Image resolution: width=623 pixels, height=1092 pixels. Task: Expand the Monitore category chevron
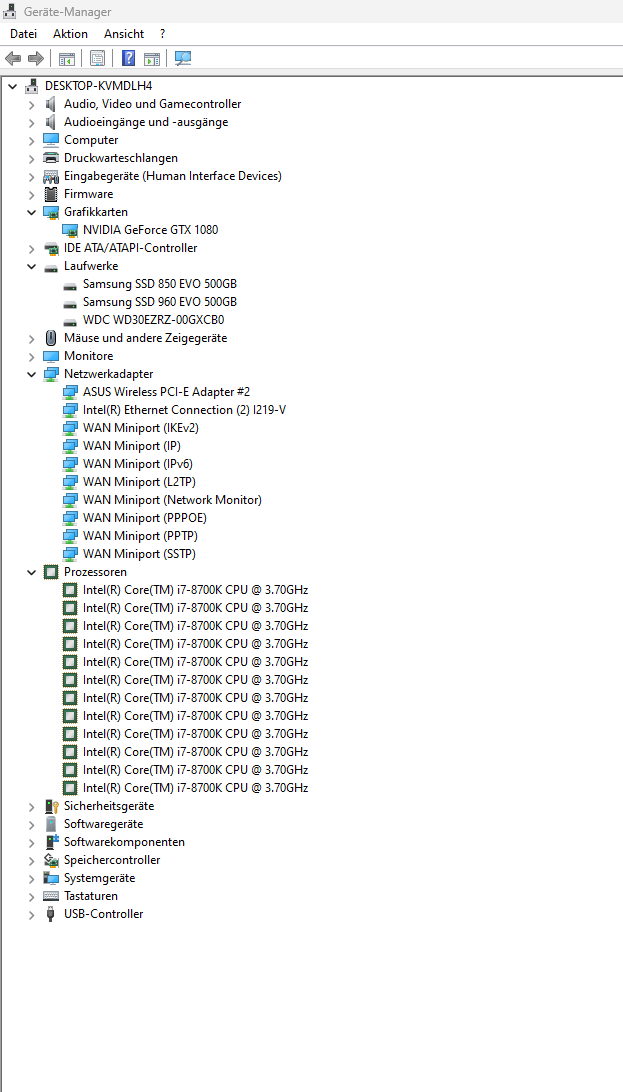31,357
